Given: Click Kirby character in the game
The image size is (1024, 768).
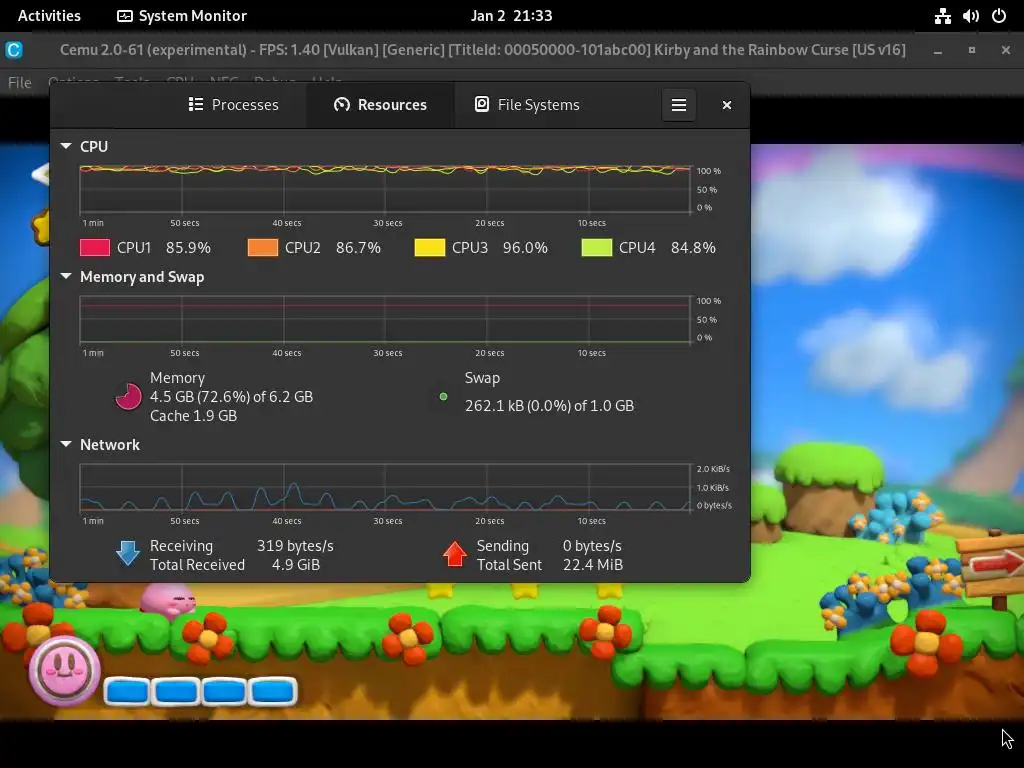Looking at the screenshot, I should pyautogui.click(x=168, y=601).
